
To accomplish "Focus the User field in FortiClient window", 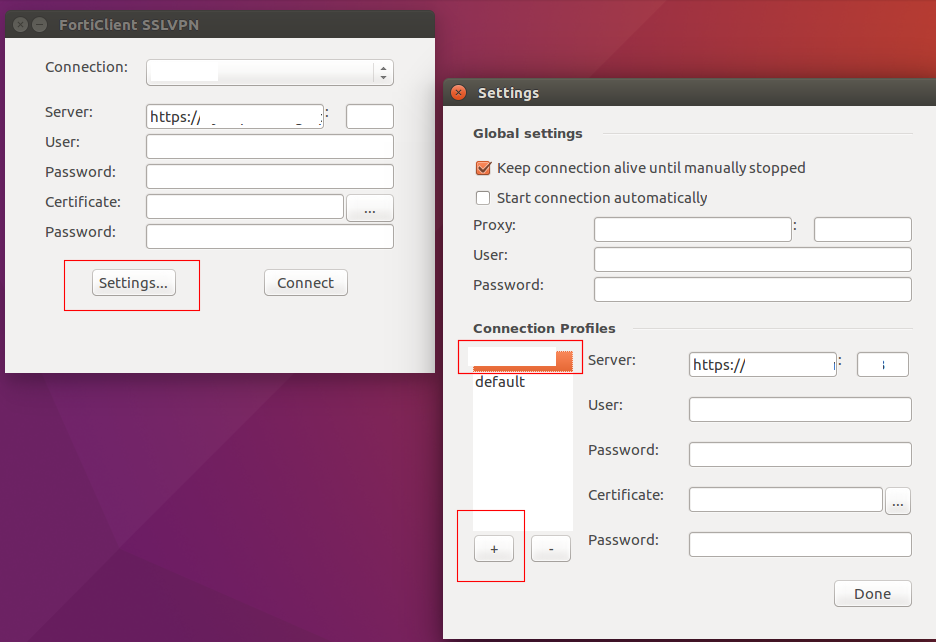I will pos(270,146).
